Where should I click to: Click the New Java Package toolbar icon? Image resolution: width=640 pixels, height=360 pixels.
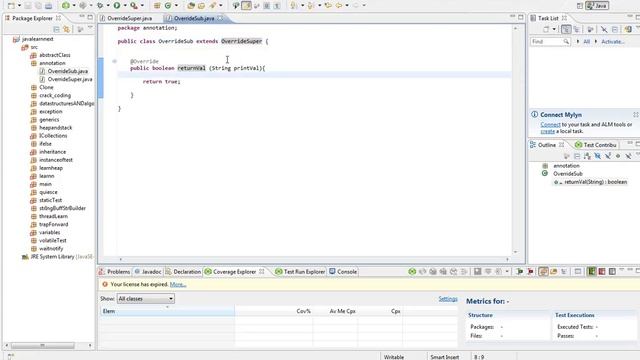coord(157,6)
